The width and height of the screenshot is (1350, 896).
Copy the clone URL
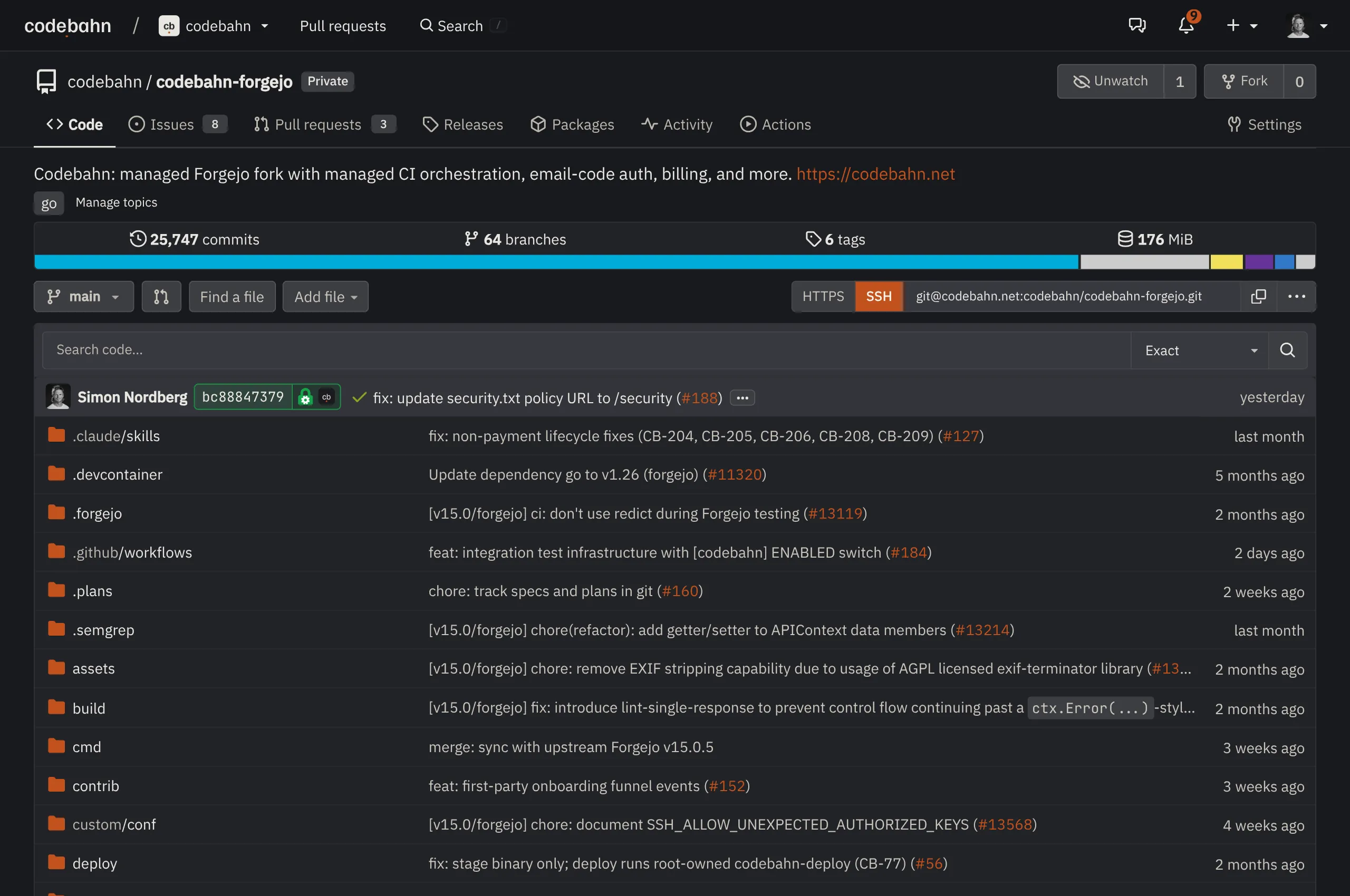1259,296
